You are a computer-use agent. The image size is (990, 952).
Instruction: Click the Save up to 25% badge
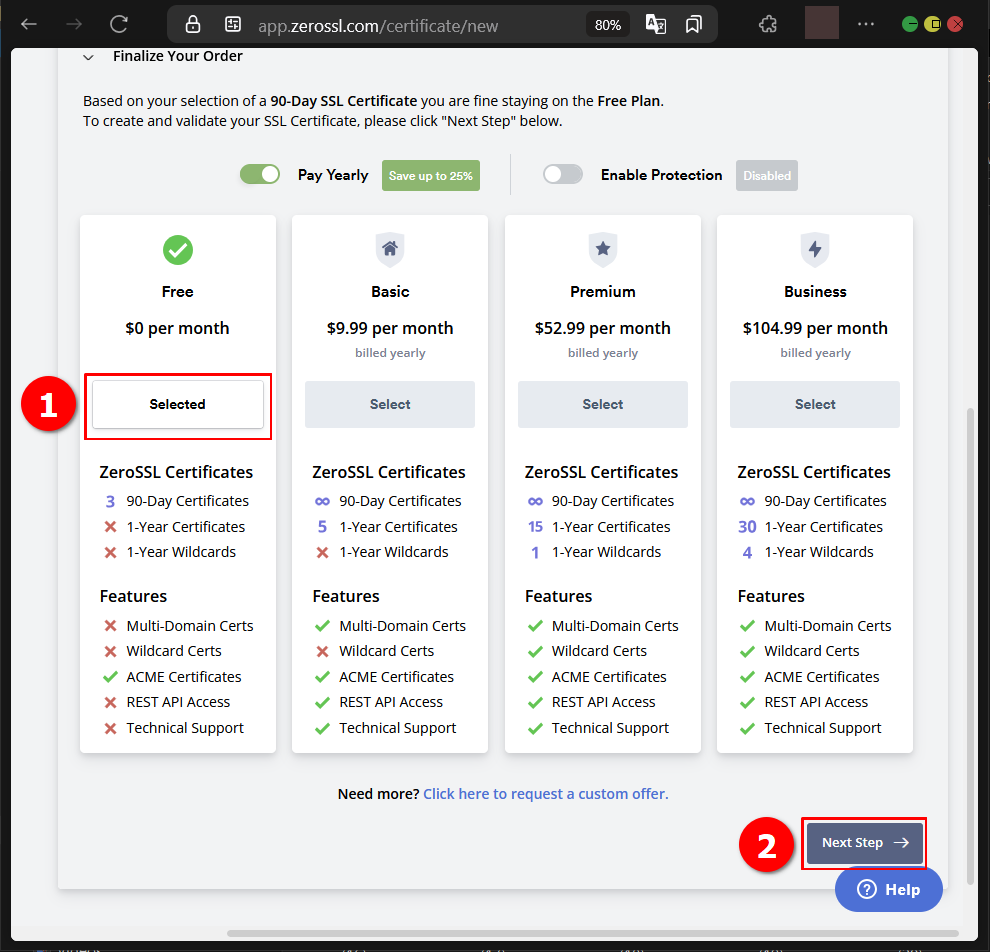[x=431, y=176]
